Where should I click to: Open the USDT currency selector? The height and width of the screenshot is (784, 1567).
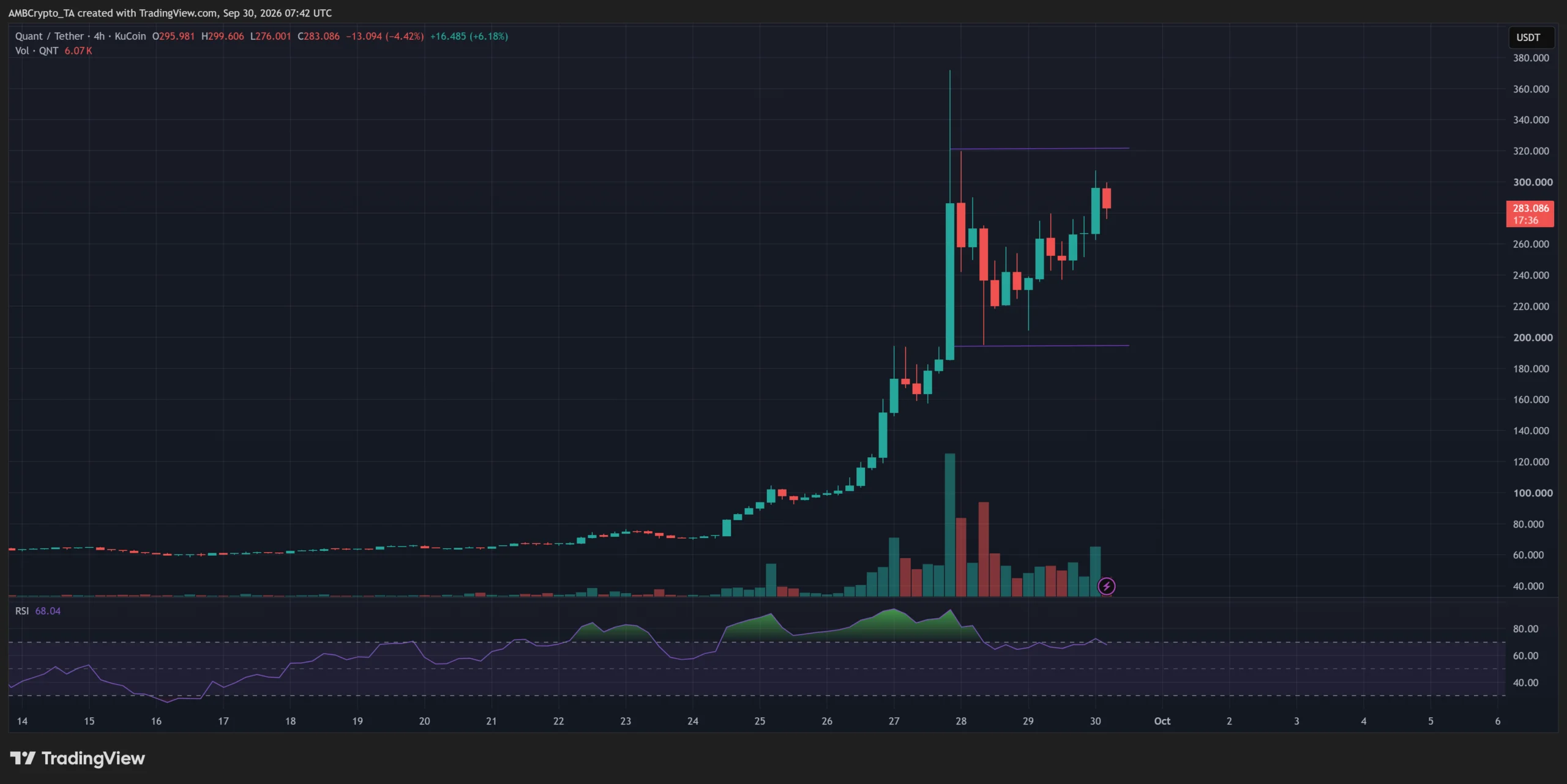1531,37
